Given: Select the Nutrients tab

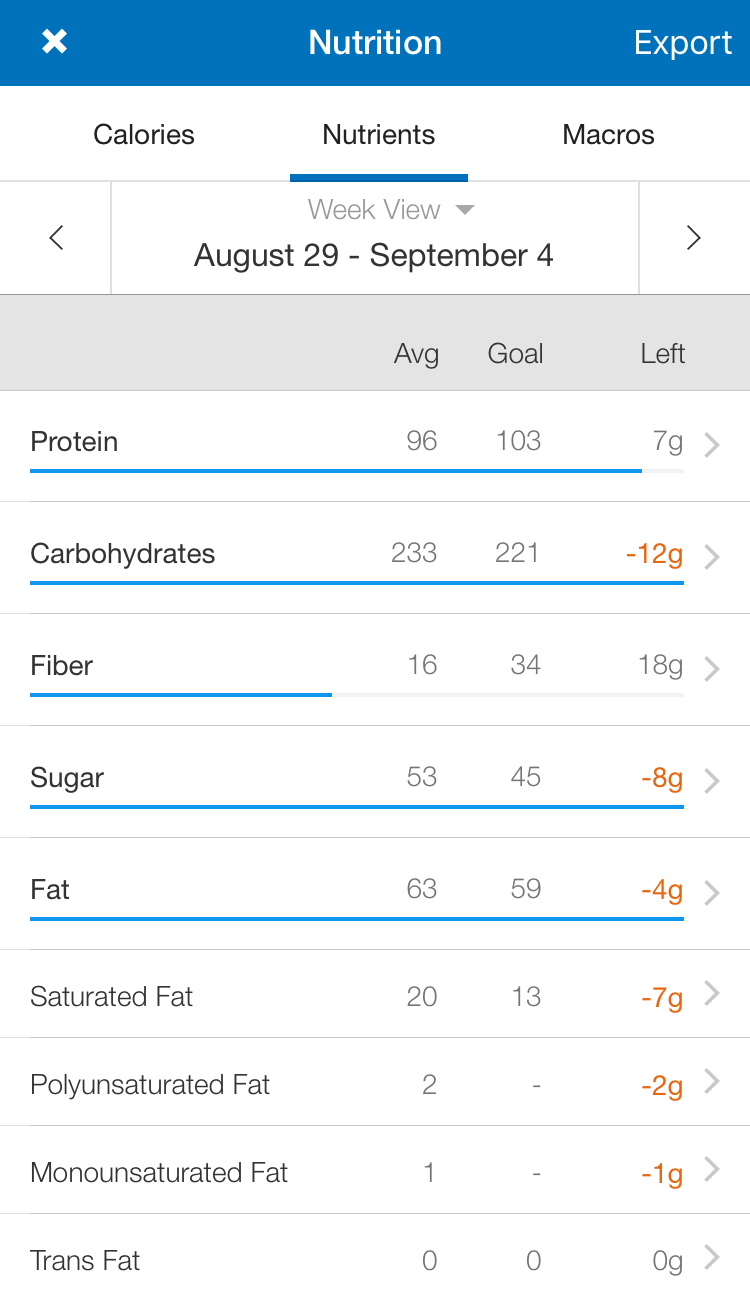Looking at the screenshot, I should 378,135.
